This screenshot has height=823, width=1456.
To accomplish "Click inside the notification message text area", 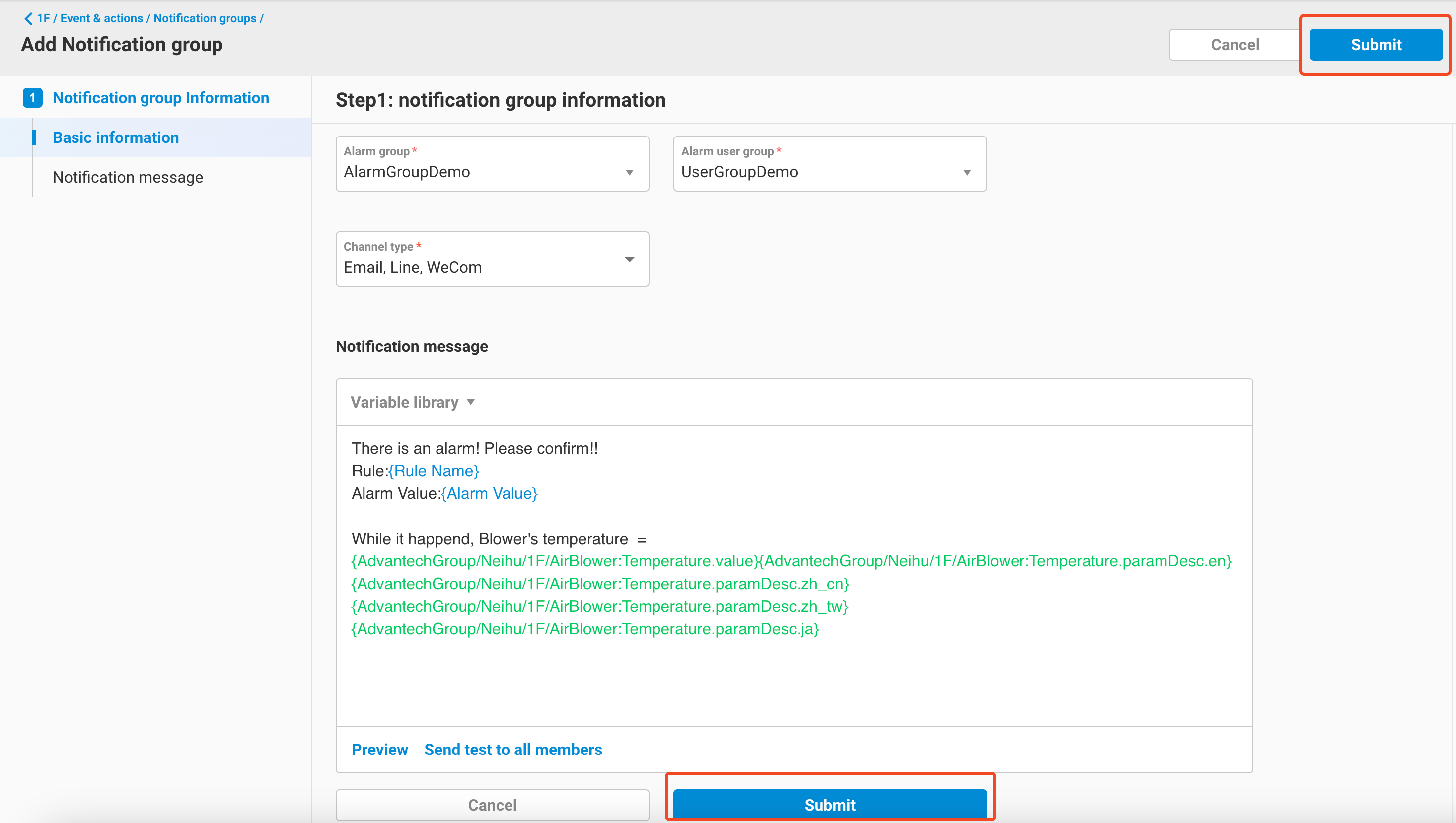I will point(792,678).
